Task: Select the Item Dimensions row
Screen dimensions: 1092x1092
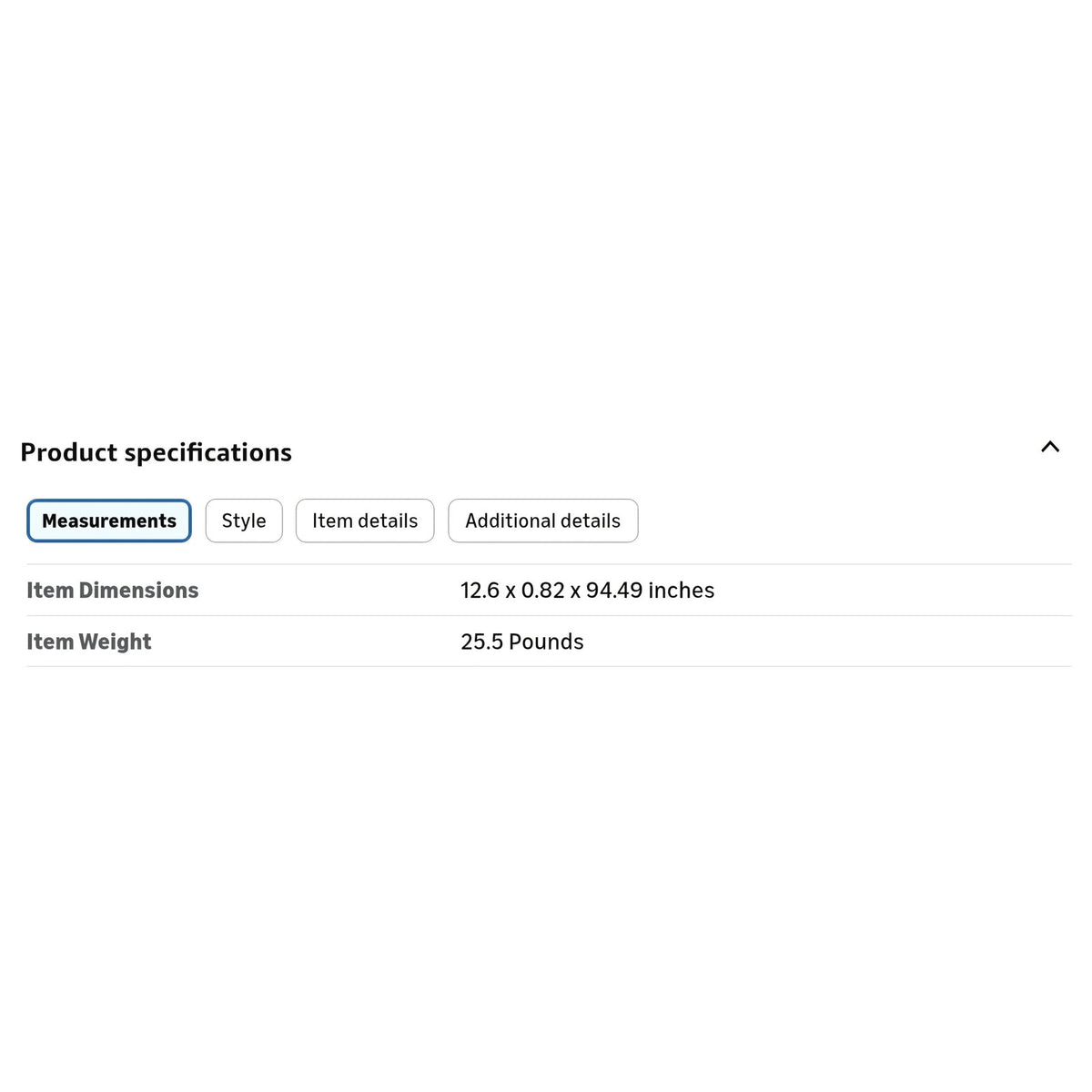Action: pyautogui.click(x=549, y=590)
